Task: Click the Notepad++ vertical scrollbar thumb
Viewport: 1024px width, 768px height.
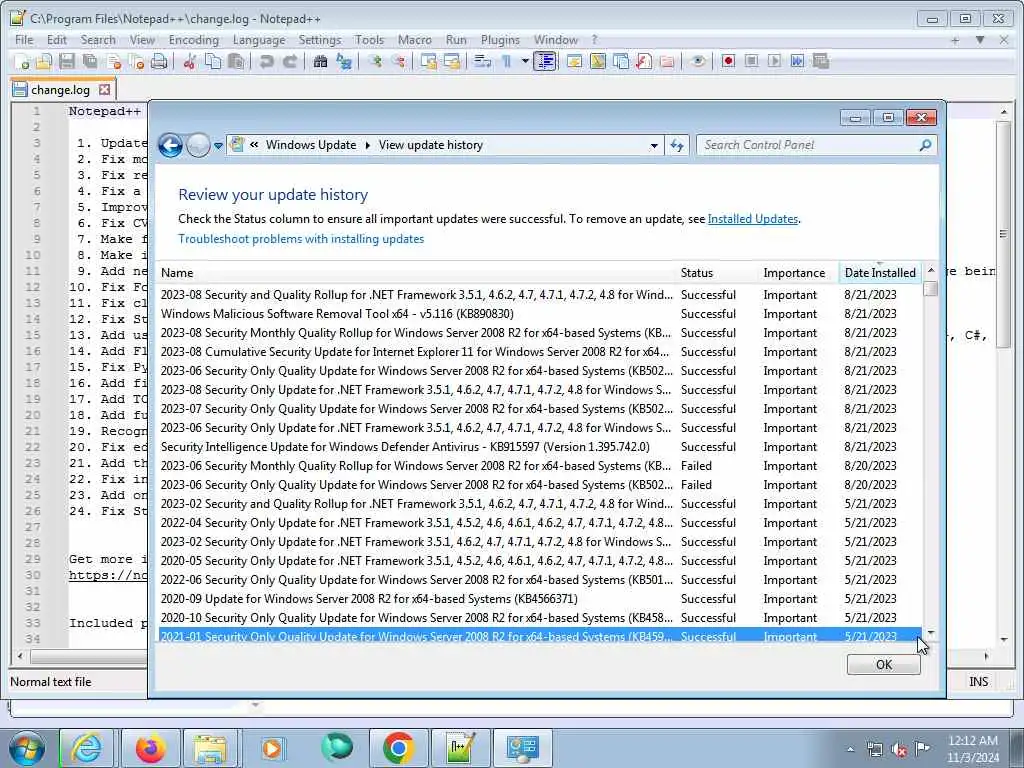Action: coord(1003,235)
